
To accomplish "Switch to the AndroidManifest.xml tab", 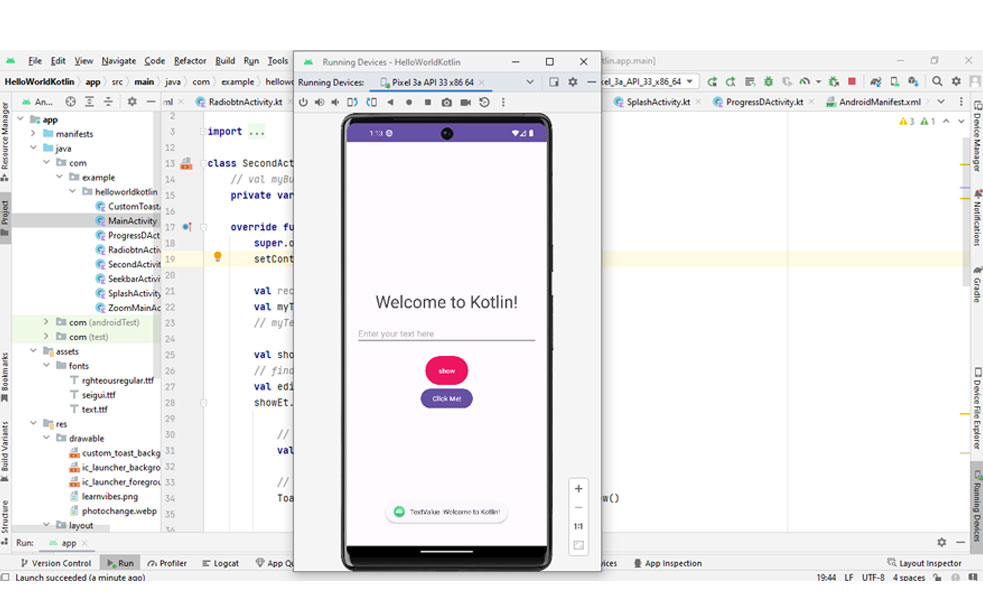I will pyautogui.click(x=879, y=102).
